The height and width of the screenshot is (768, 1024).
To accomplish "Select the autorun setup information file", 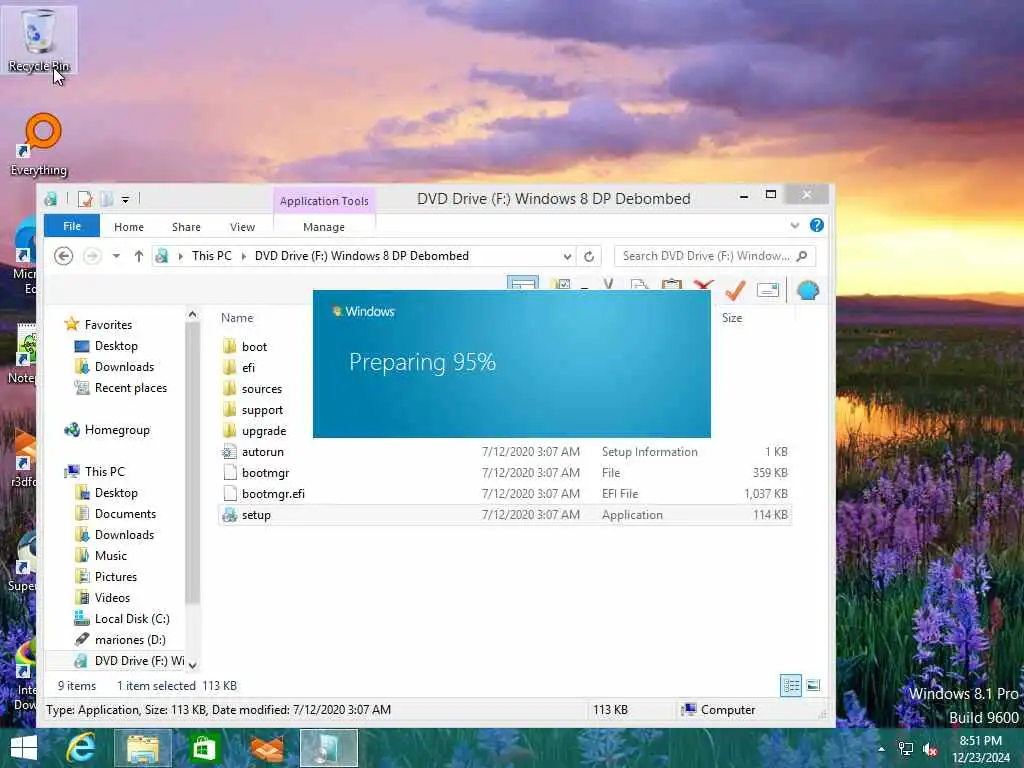I will tap(504, 451).
